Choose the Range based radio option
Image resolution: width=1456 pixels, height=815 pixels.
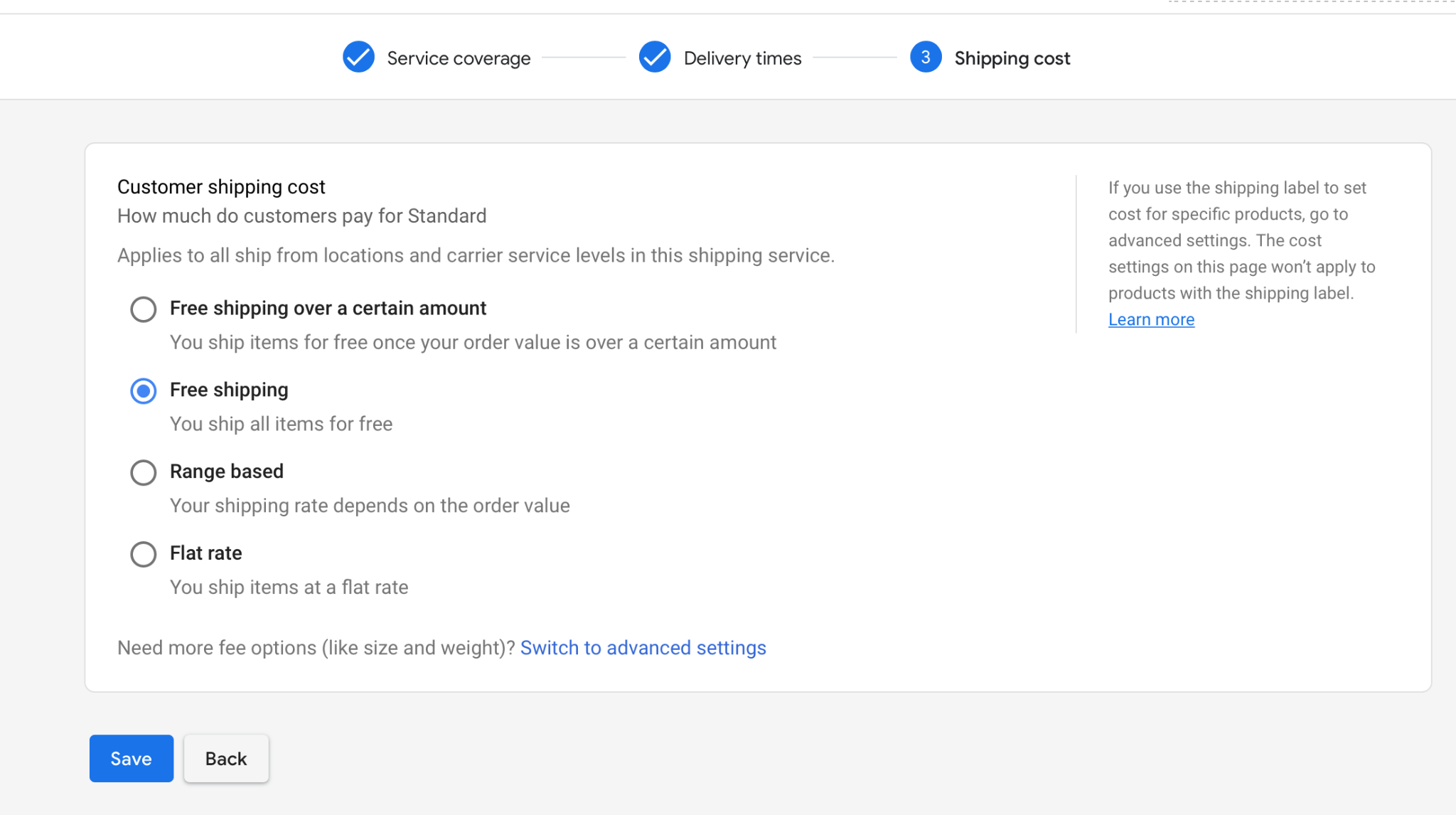pos(143,473)
